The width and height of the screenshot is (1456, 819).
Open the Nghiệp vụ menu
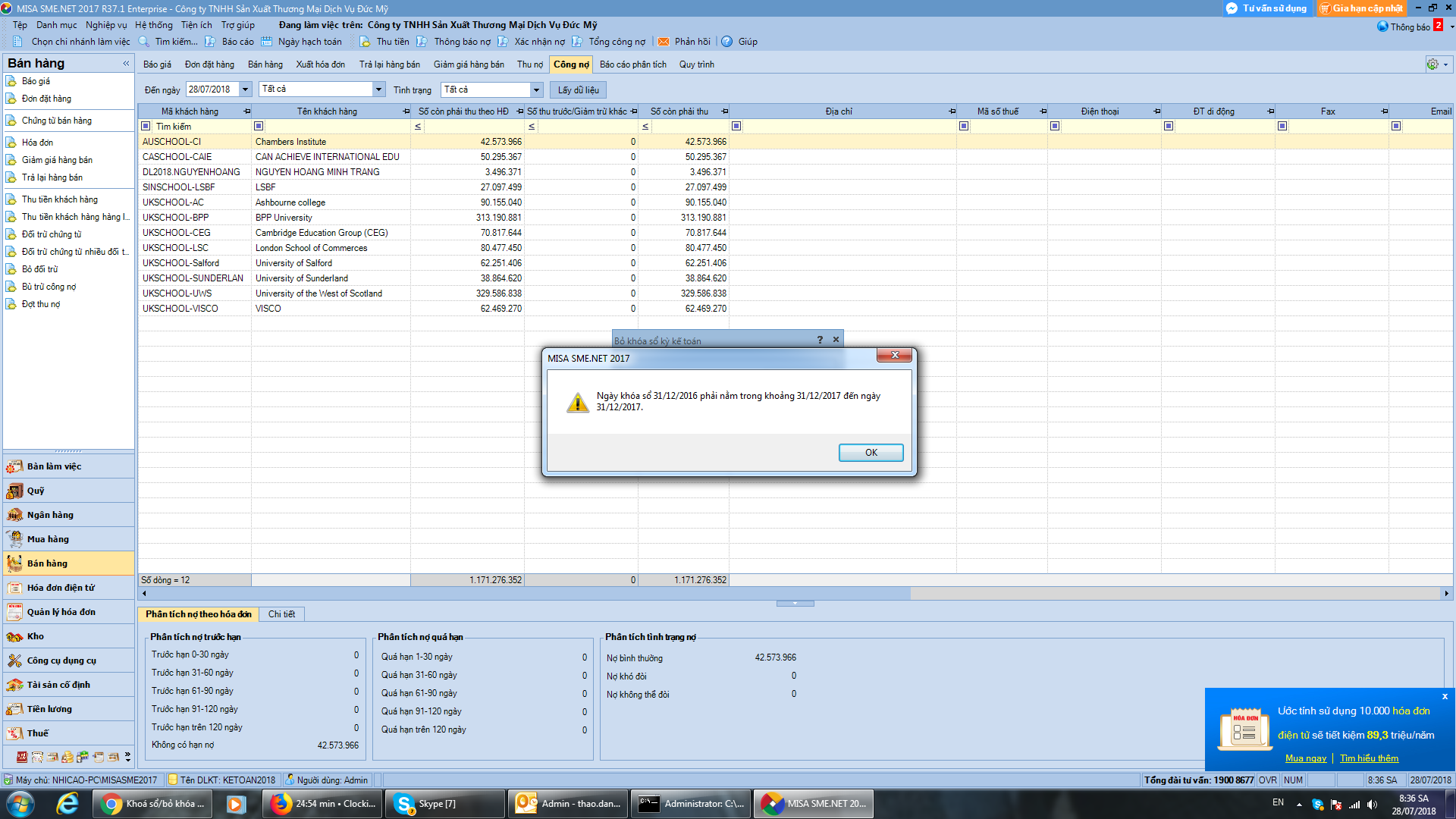pyautogui.click(x=106, y=25)
